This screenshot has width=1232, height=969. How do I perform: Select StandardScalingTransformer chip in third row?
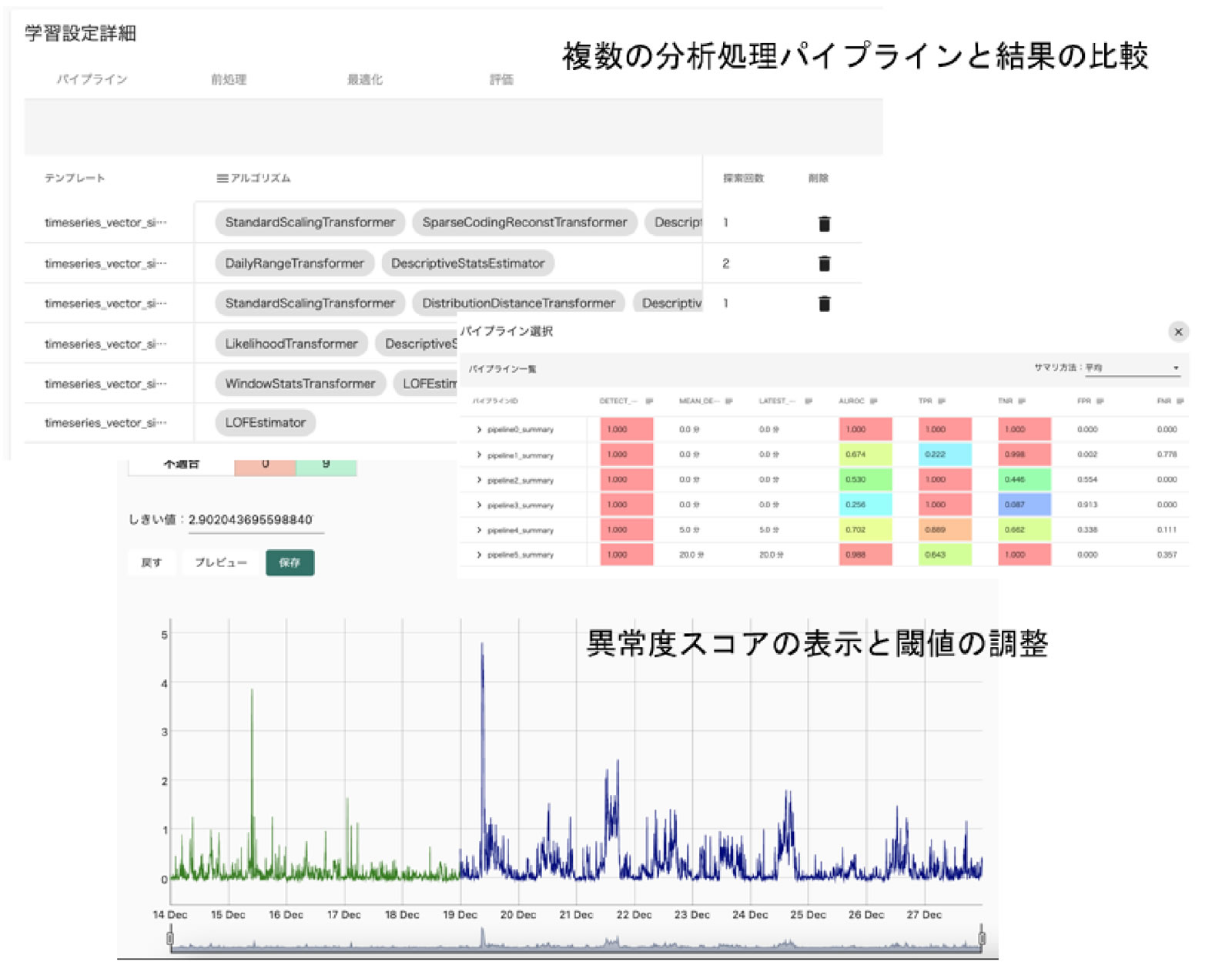(310, 303)
